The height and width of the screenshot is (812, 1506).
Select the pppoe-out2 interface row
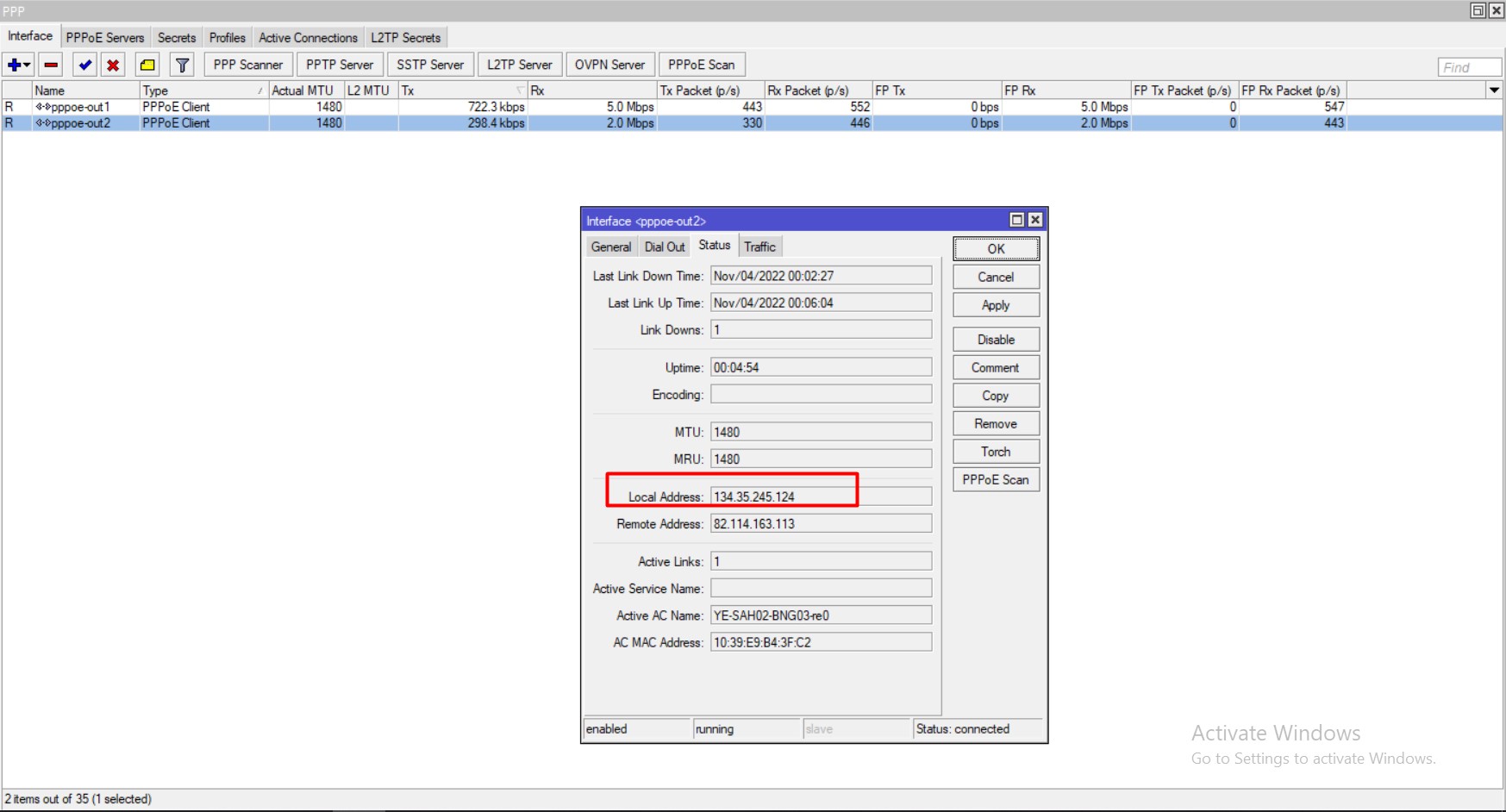coord(752,123)
